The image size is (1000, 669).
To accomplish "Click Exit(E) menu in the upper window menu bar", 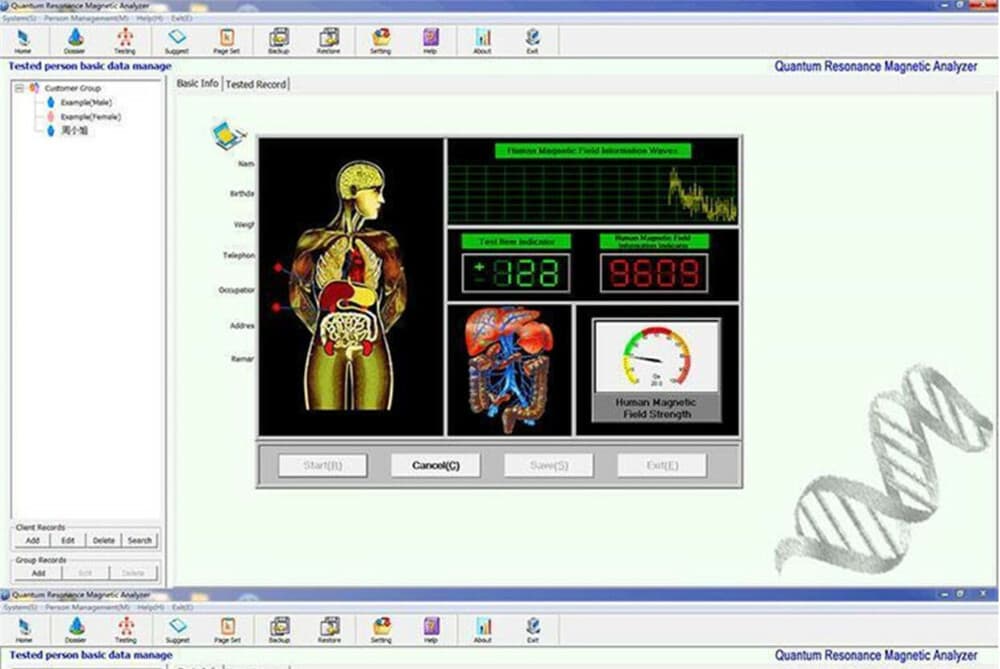I will coord(182,18).
